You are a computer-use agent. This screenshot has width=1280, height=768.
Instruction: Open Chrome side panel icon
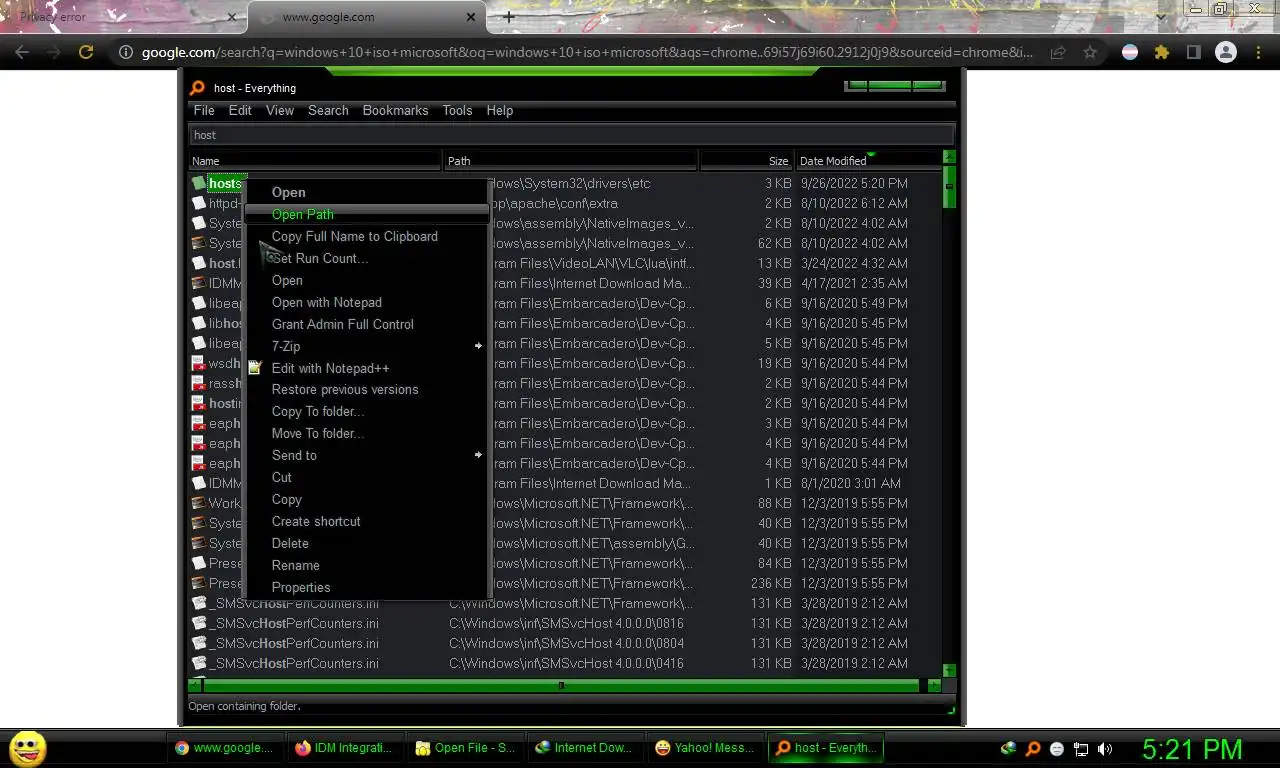(1193, 52)
